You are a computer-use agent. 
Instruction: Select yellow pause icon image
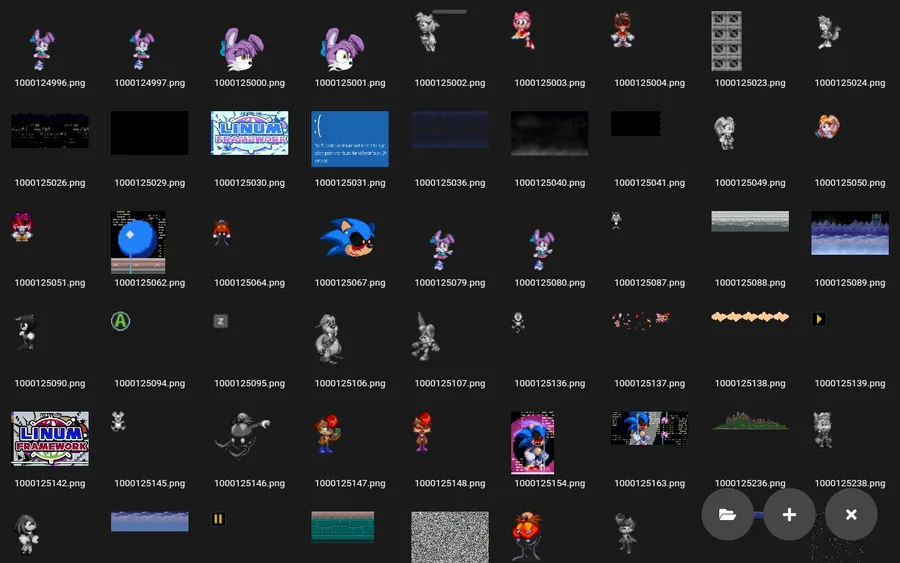[218, 519]
